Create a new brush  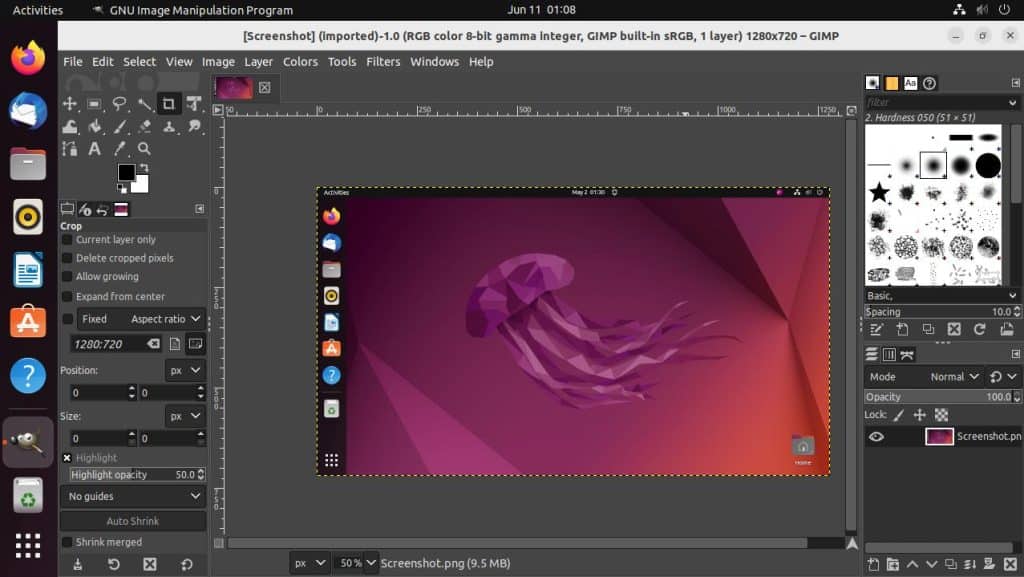pos(903,330)
